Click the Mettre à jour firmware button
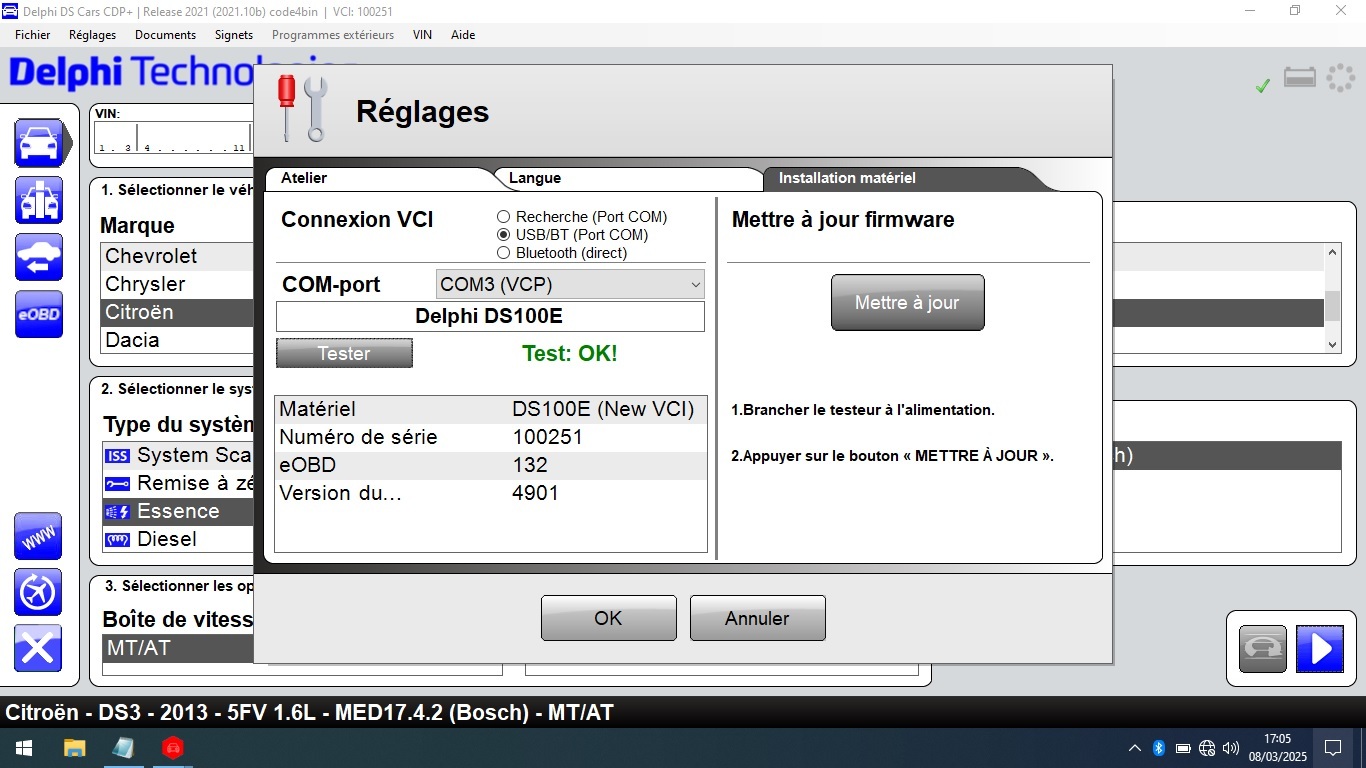The height and width of the screenshot is (768, 1366). point(908,302)
